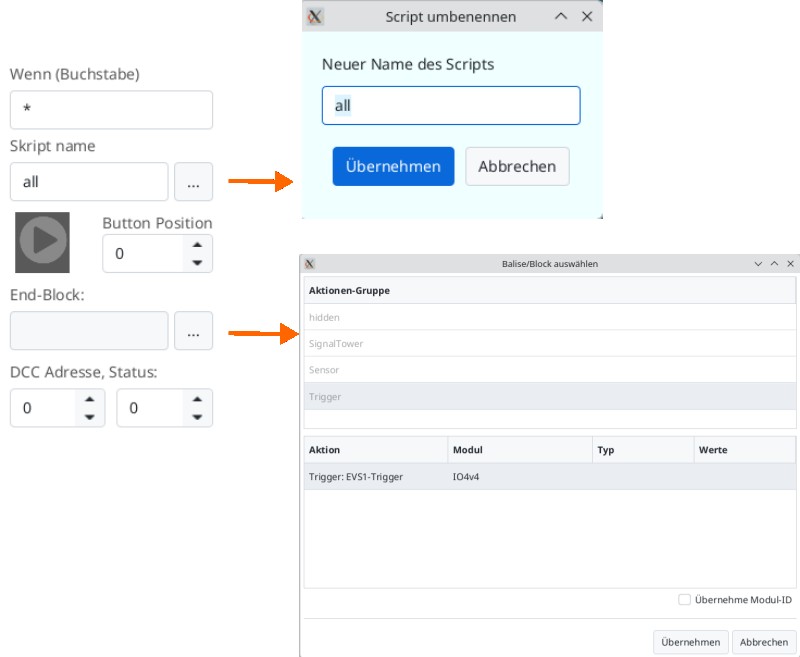This screenshot has width=800, height=657.
Task: Open script rename dialog via ellipsis button
Action: click(193, 182)
